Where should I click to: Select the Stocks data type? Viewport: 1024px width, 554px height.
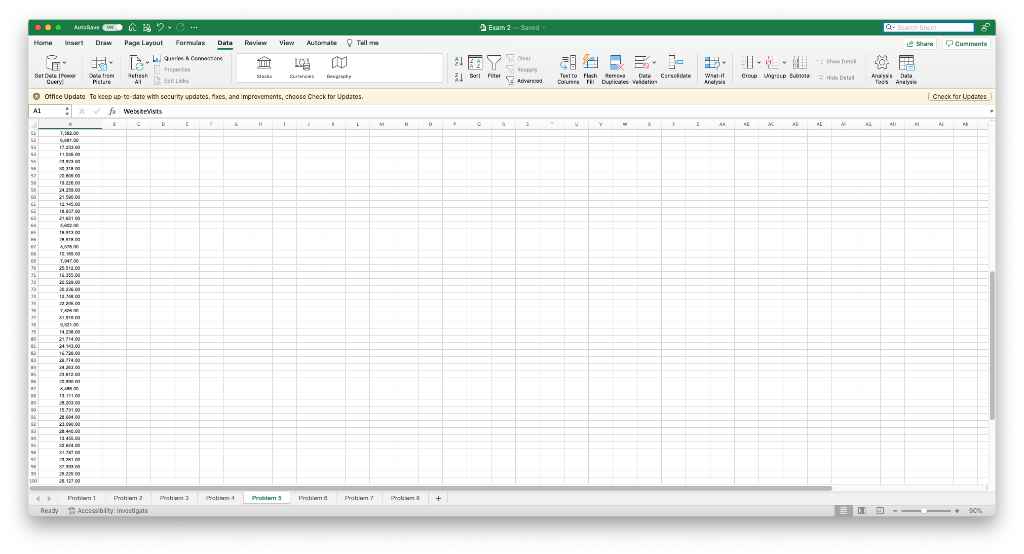tap(264, 67)
